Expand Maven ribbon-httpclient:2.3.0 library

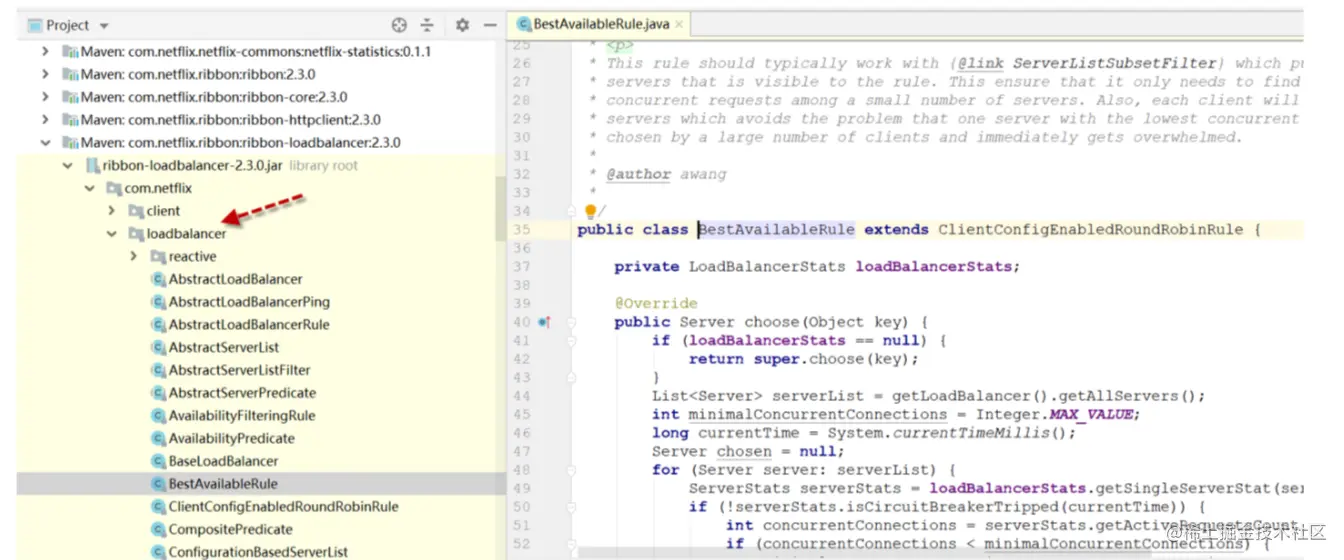coord(44,120)
